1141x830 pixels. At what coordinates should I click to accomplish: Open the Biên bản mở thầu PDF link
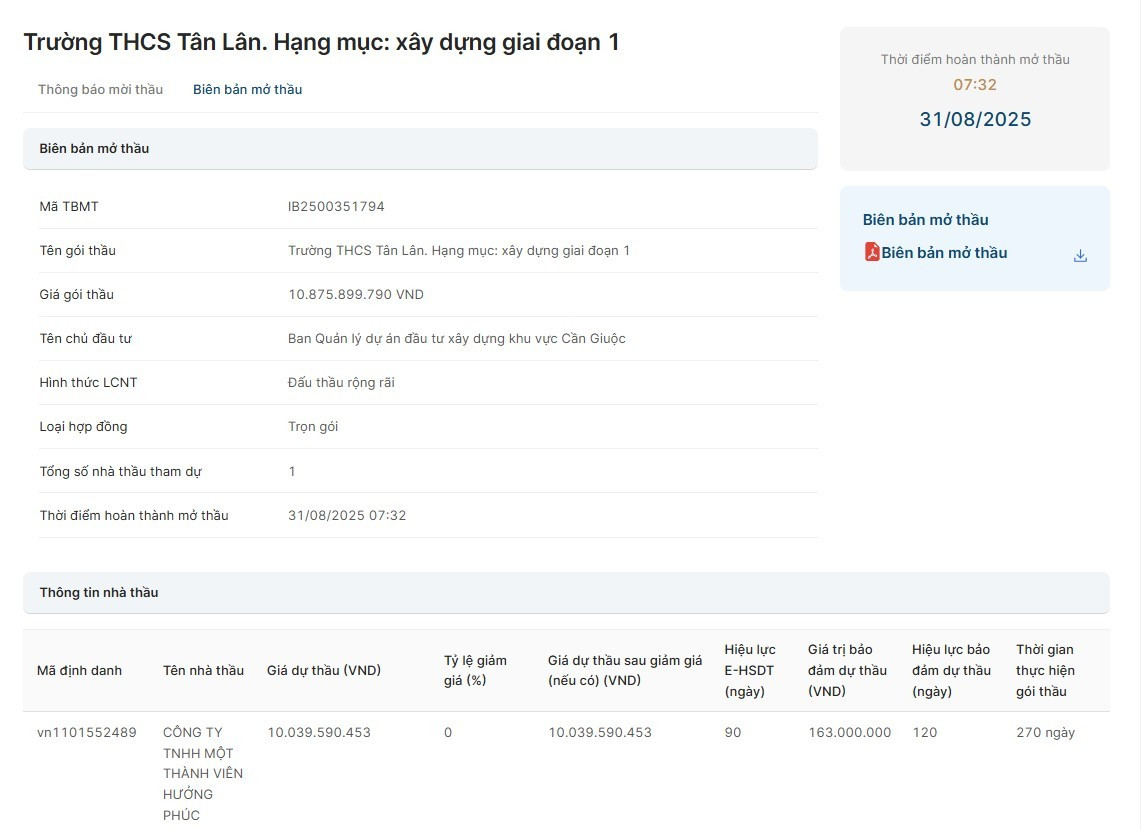click(944, 253)
